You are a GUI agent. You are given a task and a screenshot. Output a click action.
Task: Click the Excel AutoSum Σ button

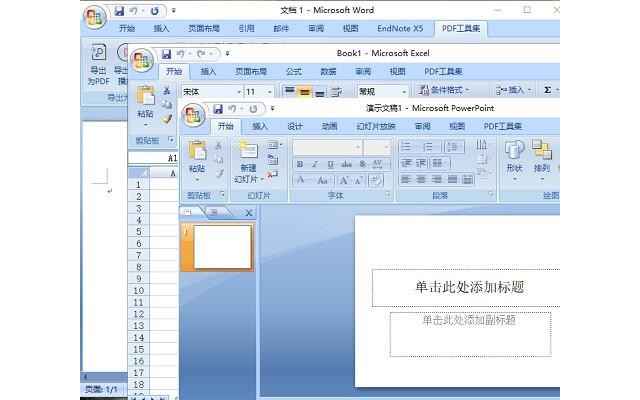550,90
